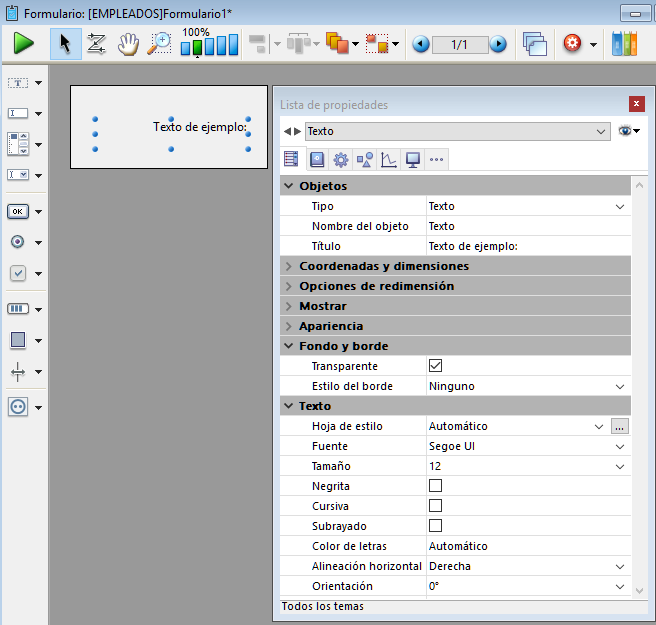Open the gear Actions tab in properties
656x625 pixels.
coord(341,159)
